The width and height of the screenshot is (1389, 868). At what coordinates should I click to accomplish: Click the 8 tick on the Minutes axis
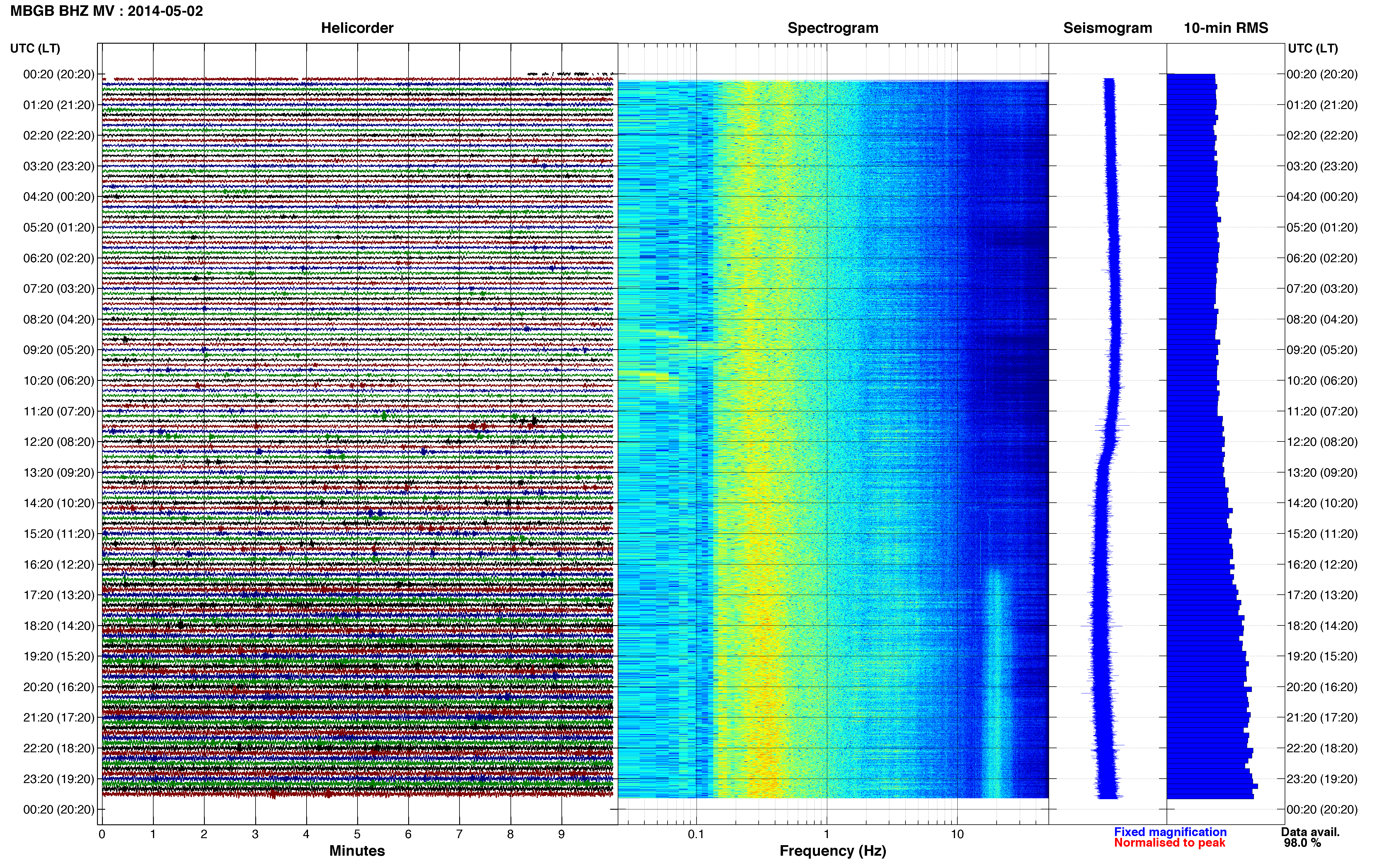pyautogui.click(x=510, y=834)
